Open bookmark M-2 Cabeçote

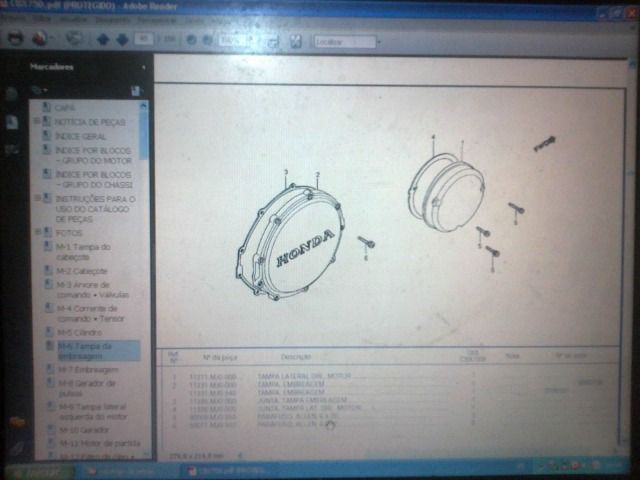point(82,271)
